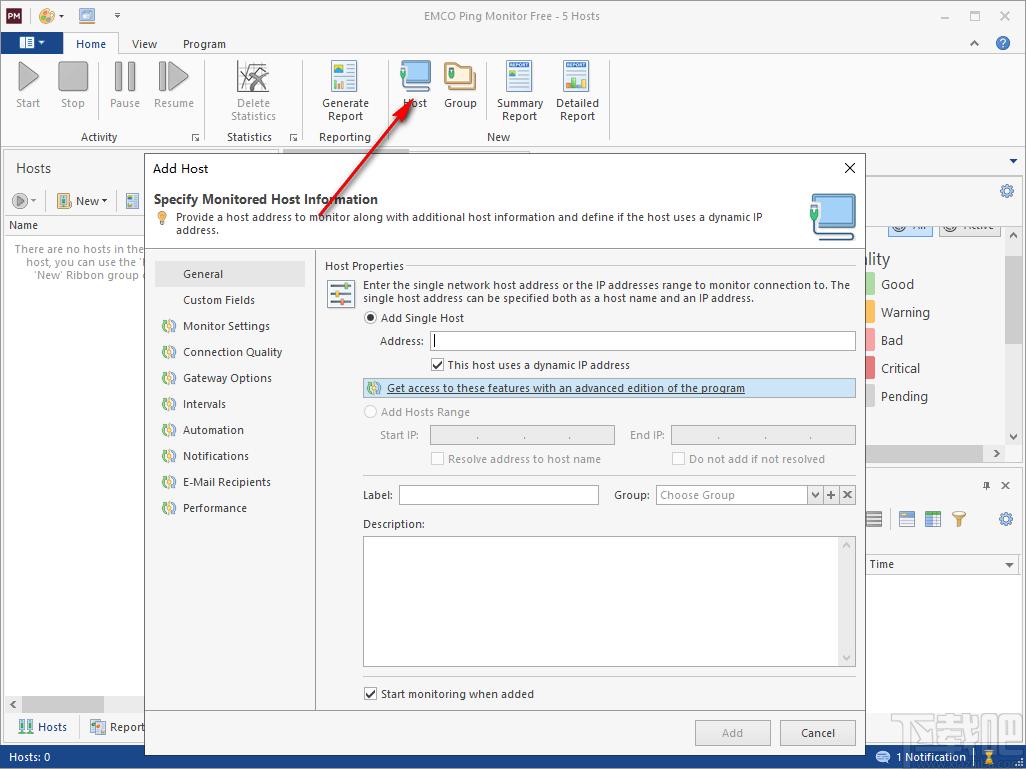Open the Detailed Report icon
1026x769 pixels.
coord(577,92)
